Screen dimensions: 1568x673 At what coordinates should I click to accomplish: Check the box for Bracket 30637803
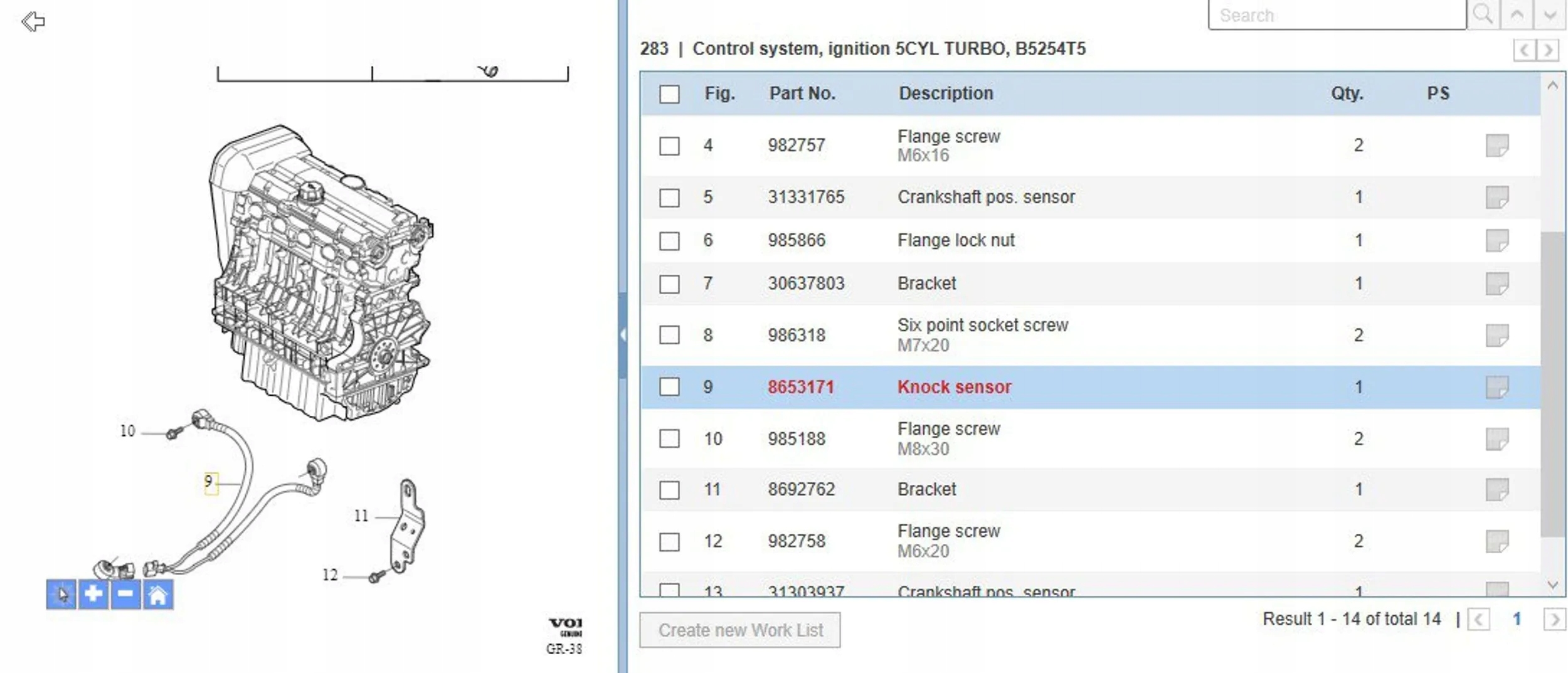click(669, 284)
